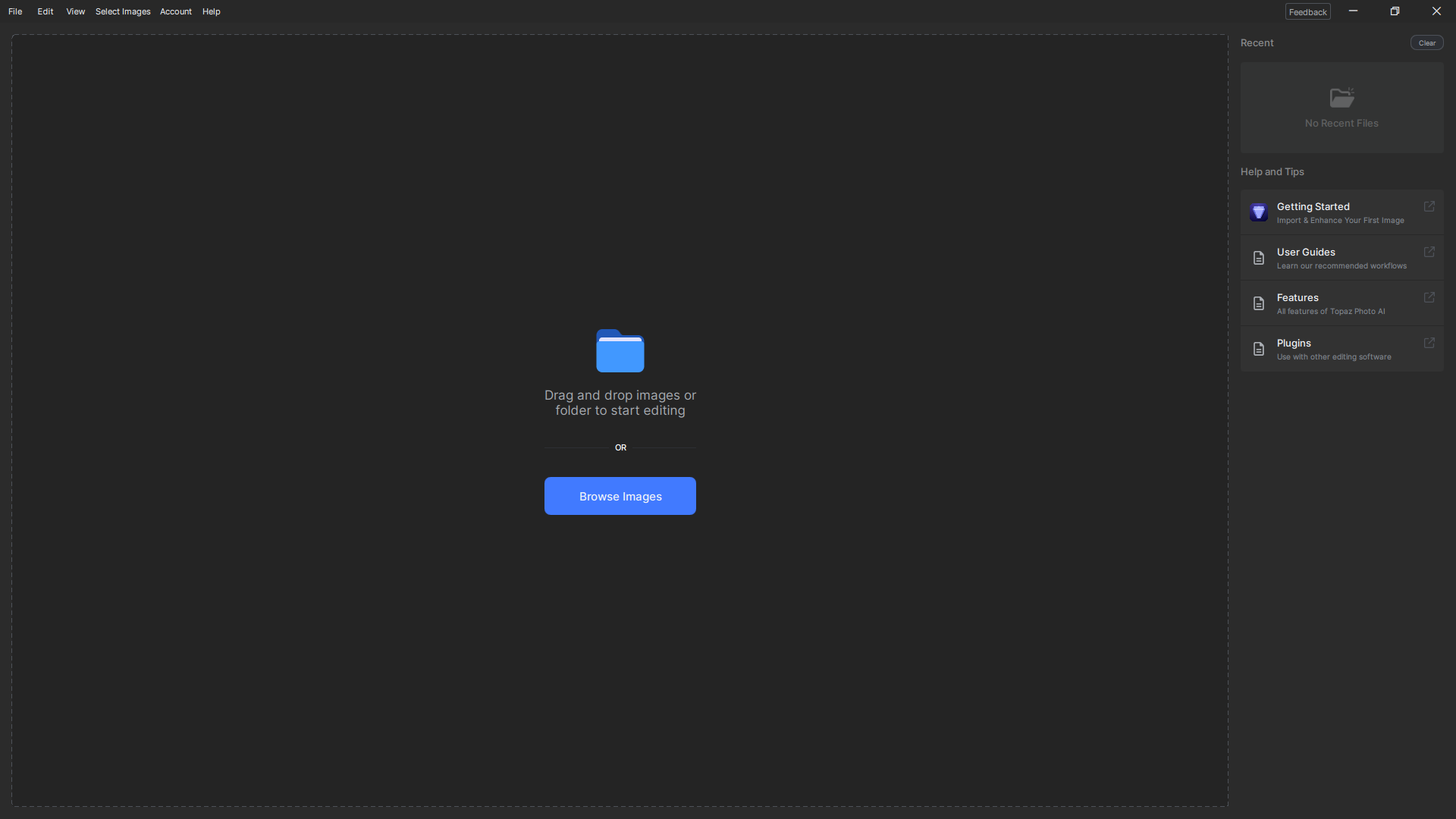Screen dimensions: 1456x819
Task: Open the File menu
Action: [14, 11]
